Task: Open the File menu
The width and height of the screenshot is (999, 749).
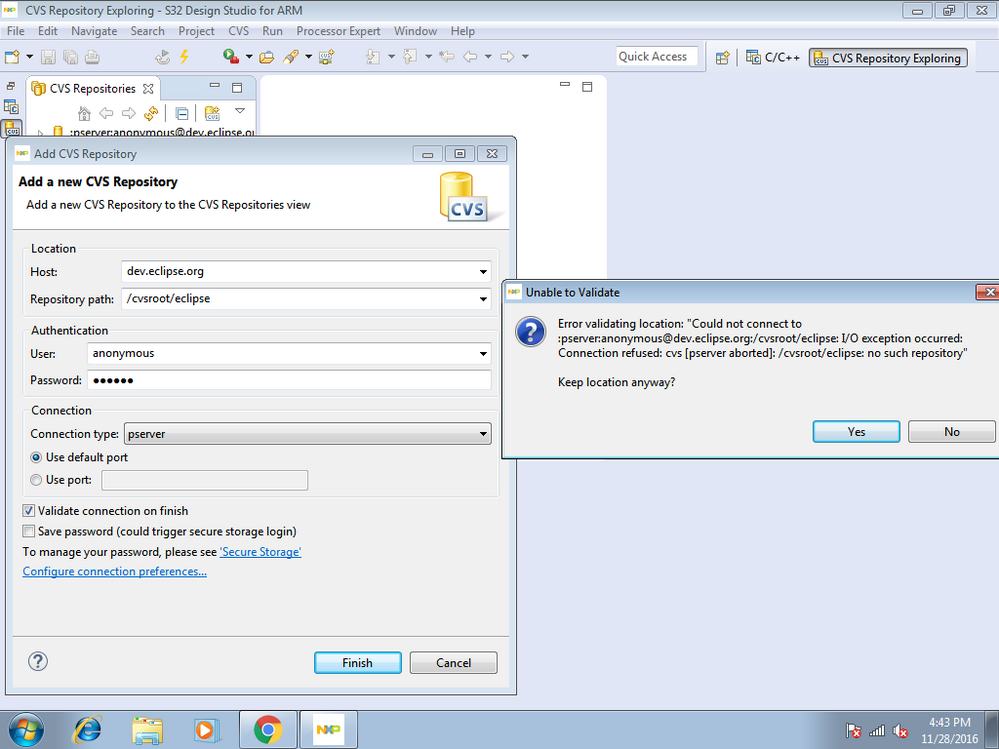Action: point(15,31)
